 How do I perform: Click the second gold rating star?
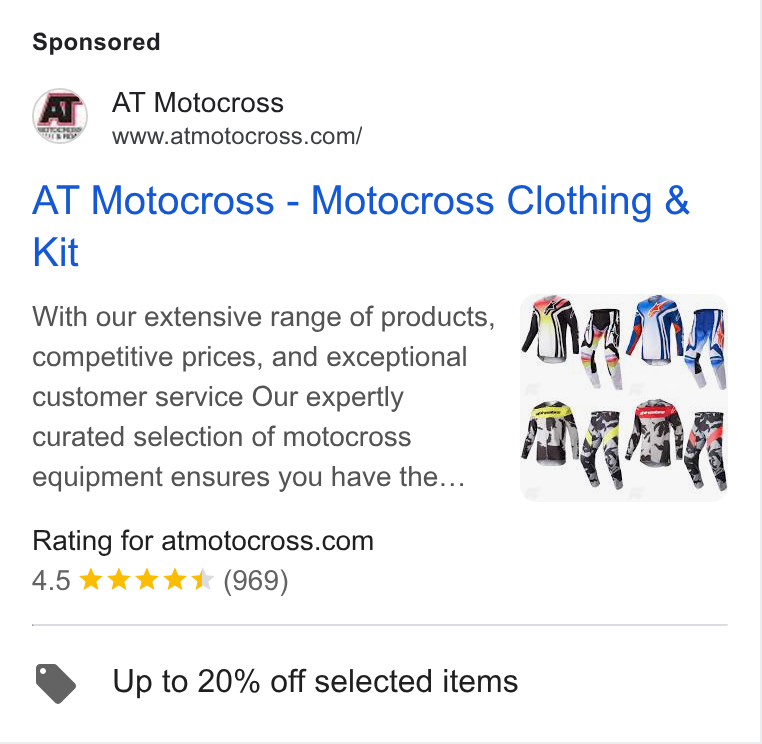point(119,580)
